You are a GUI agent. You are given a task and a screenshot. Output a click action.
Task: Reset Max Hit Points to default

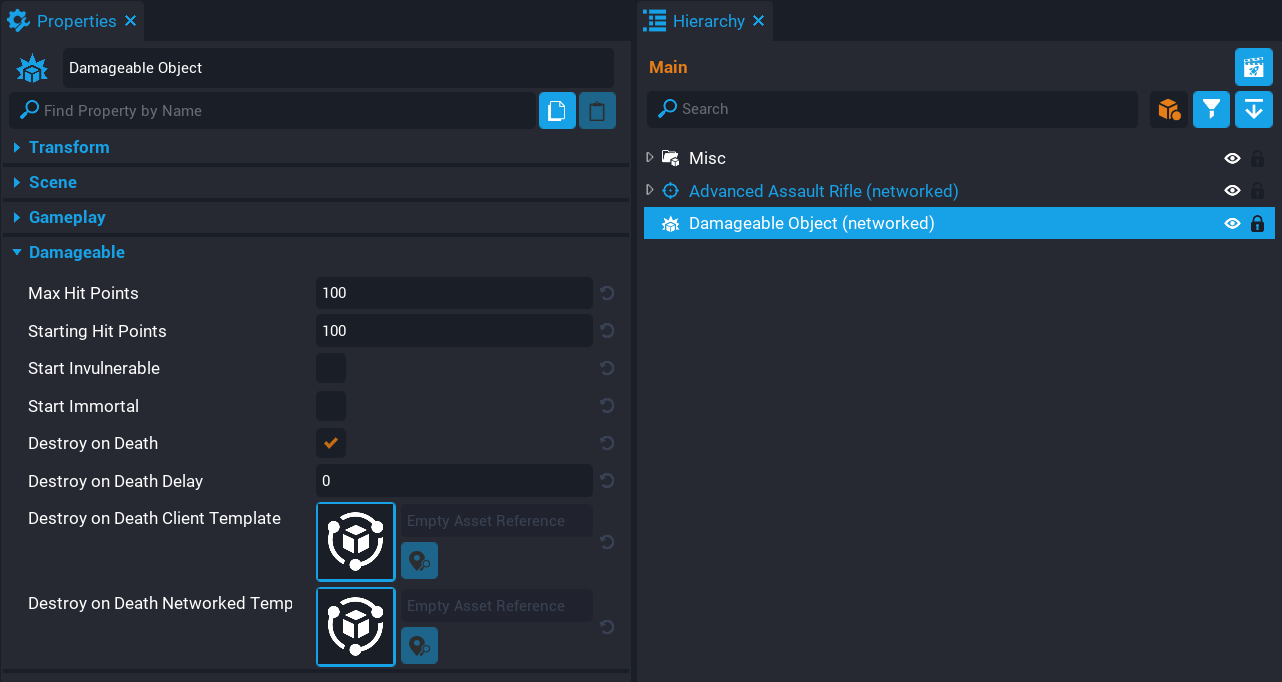(x=606, y=293)
